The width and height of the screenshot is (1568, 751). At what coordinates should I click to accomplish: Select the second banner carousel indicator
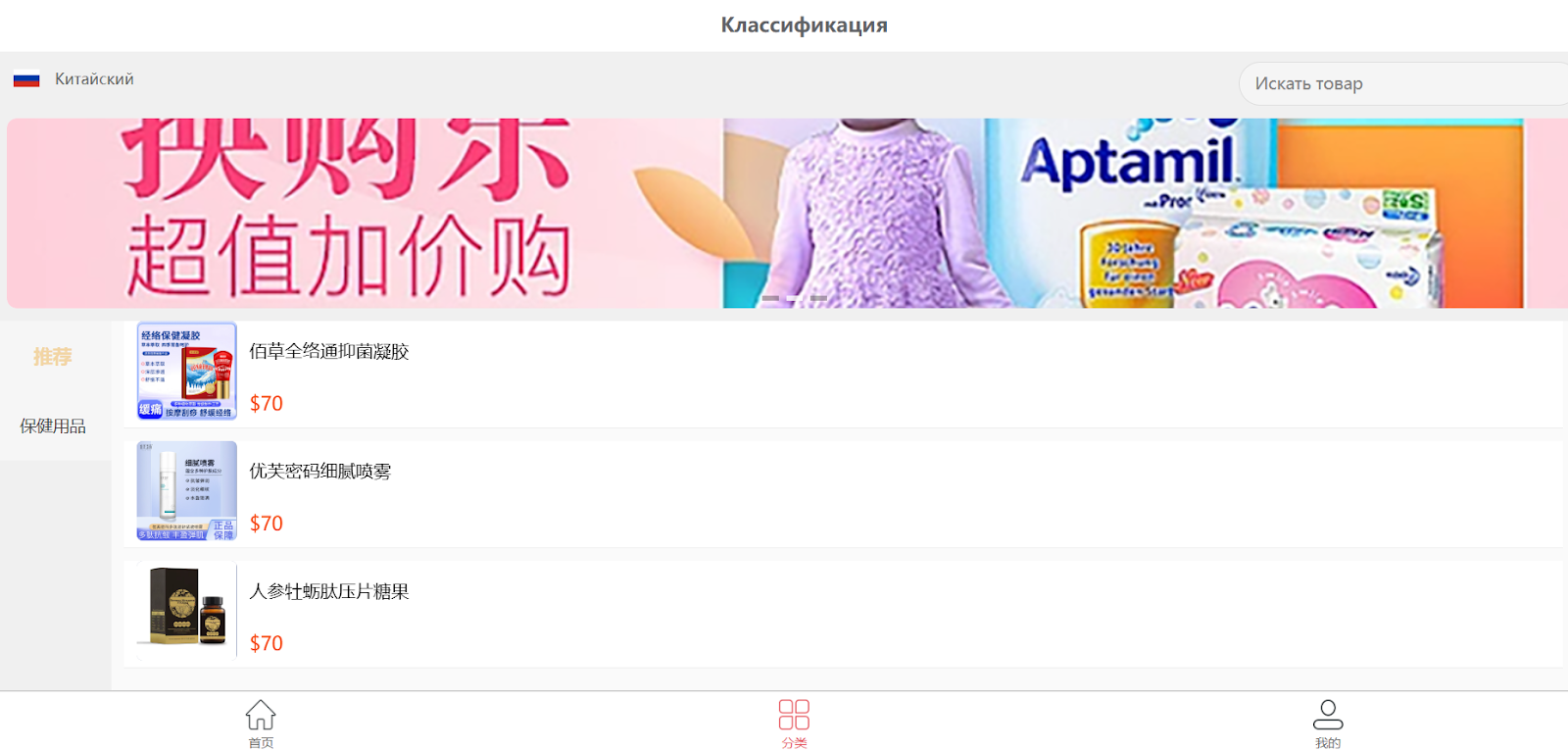pyautogui.click(x=795, y=298)
